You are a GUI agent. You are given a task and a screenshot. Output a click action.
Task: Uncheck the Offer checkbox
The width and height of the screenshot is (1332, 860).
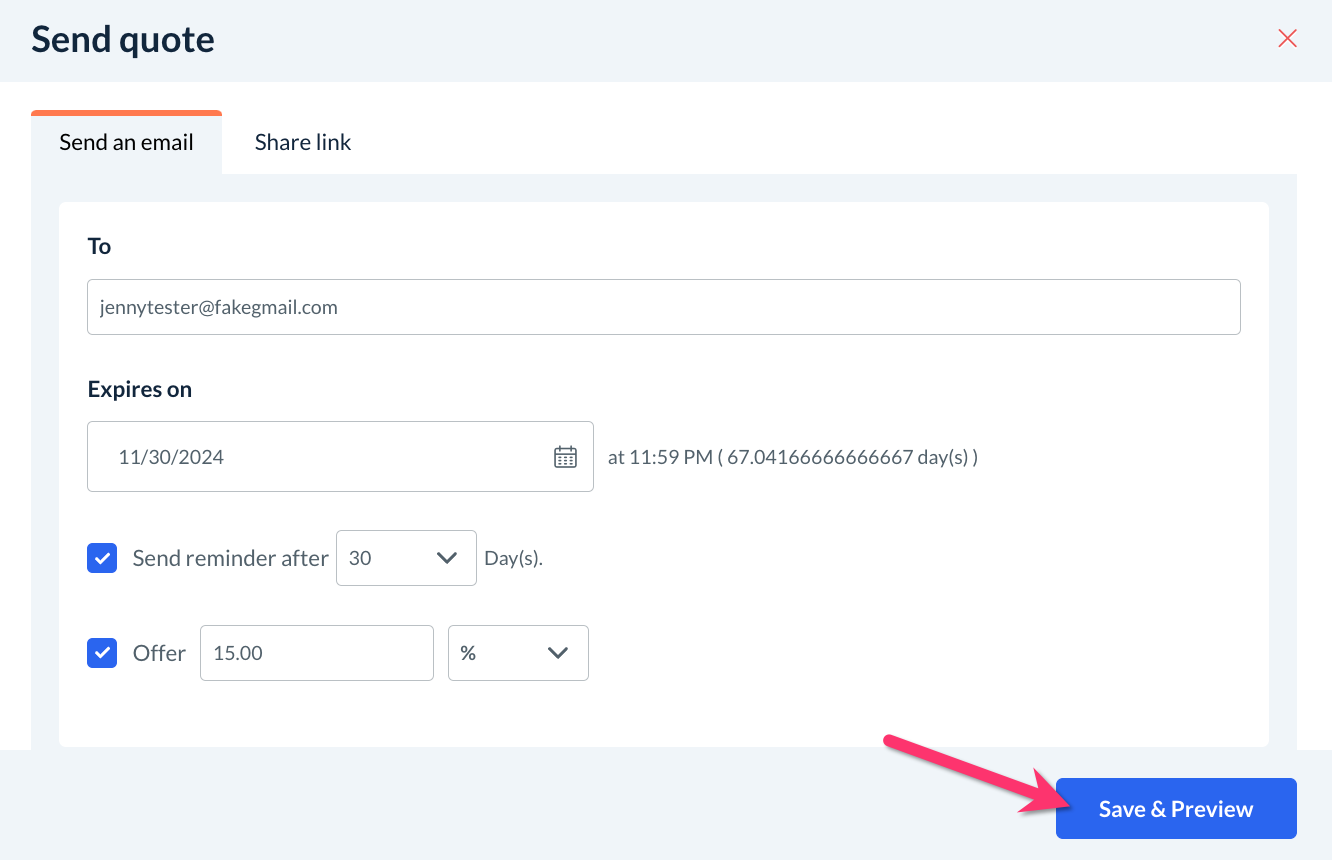[102, 653]
